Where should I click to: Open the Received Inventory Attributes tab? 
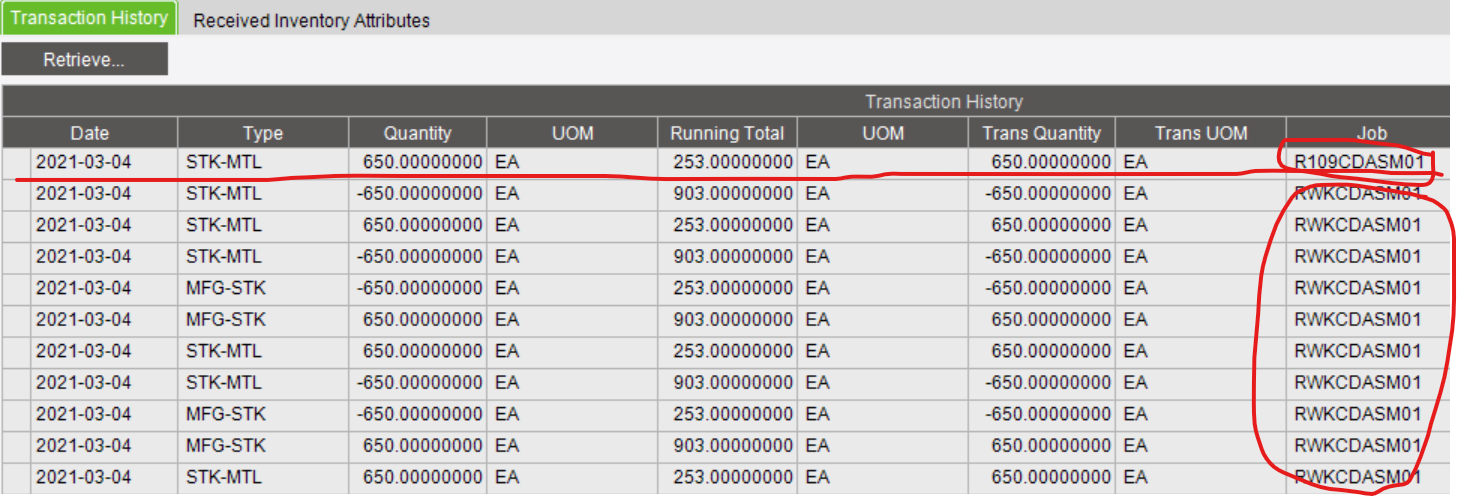[x=311, y=20]
